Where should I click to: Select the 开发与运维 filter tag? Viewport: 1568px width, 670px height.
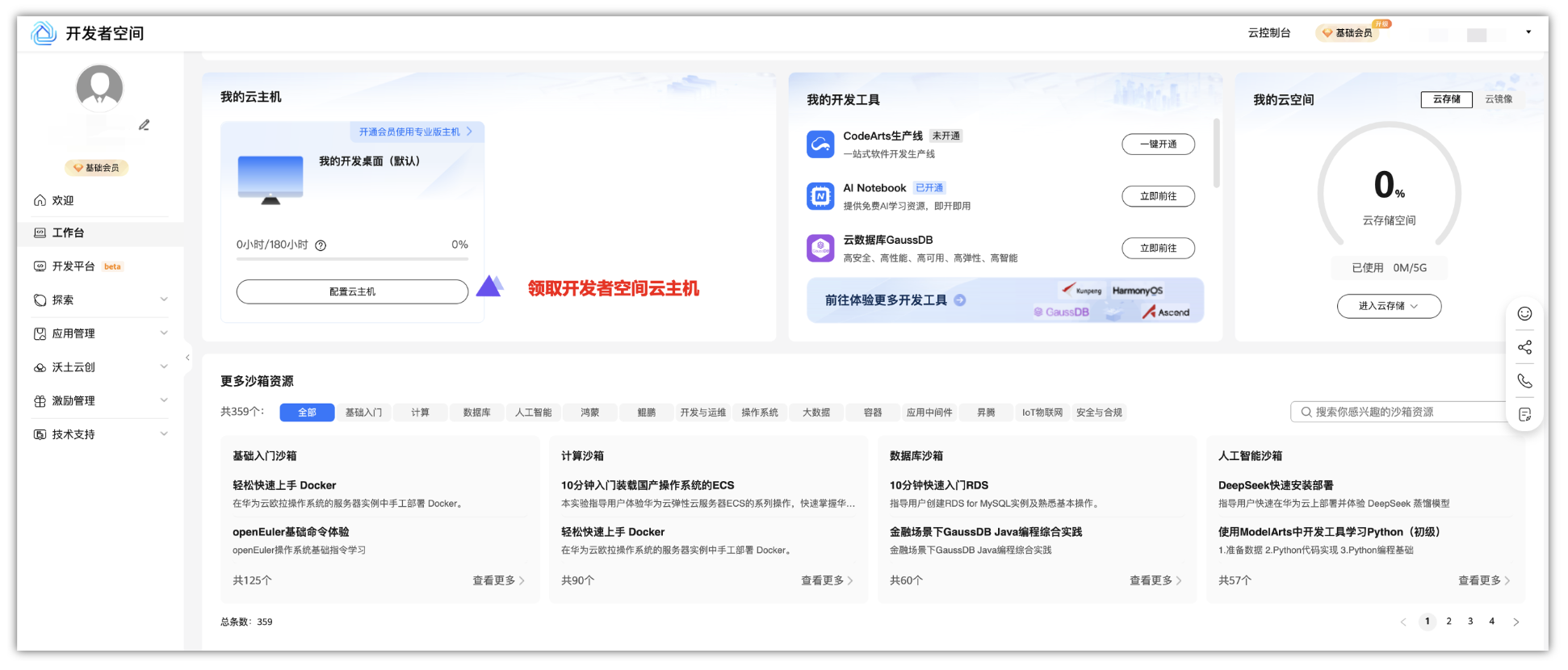pos(702,412)
